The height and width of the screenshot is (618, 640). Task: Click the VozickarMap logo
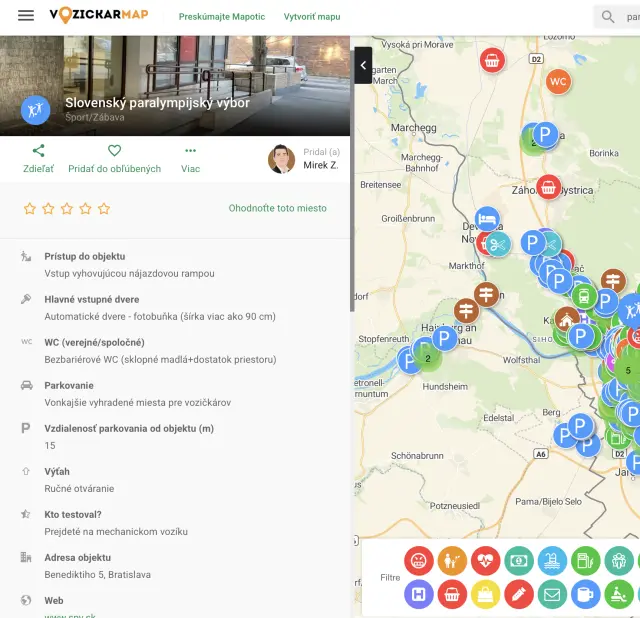[x=99, y=15]
